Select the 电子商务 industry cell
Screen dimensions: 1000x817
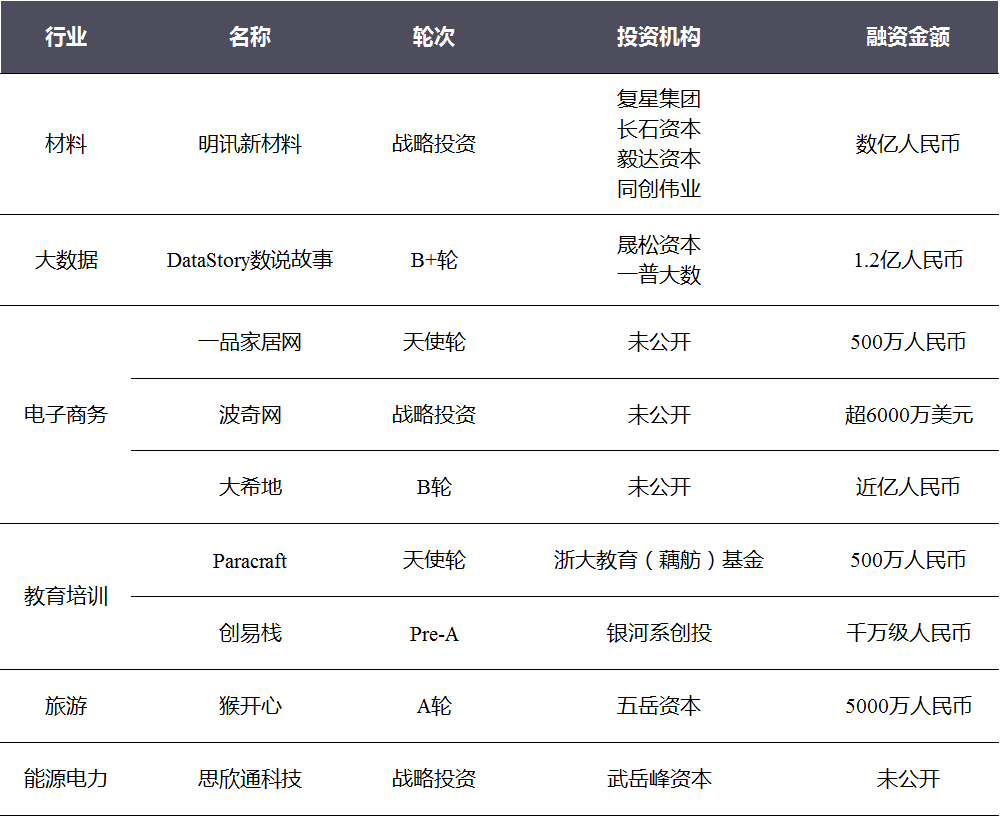click(x=66, y=415)
